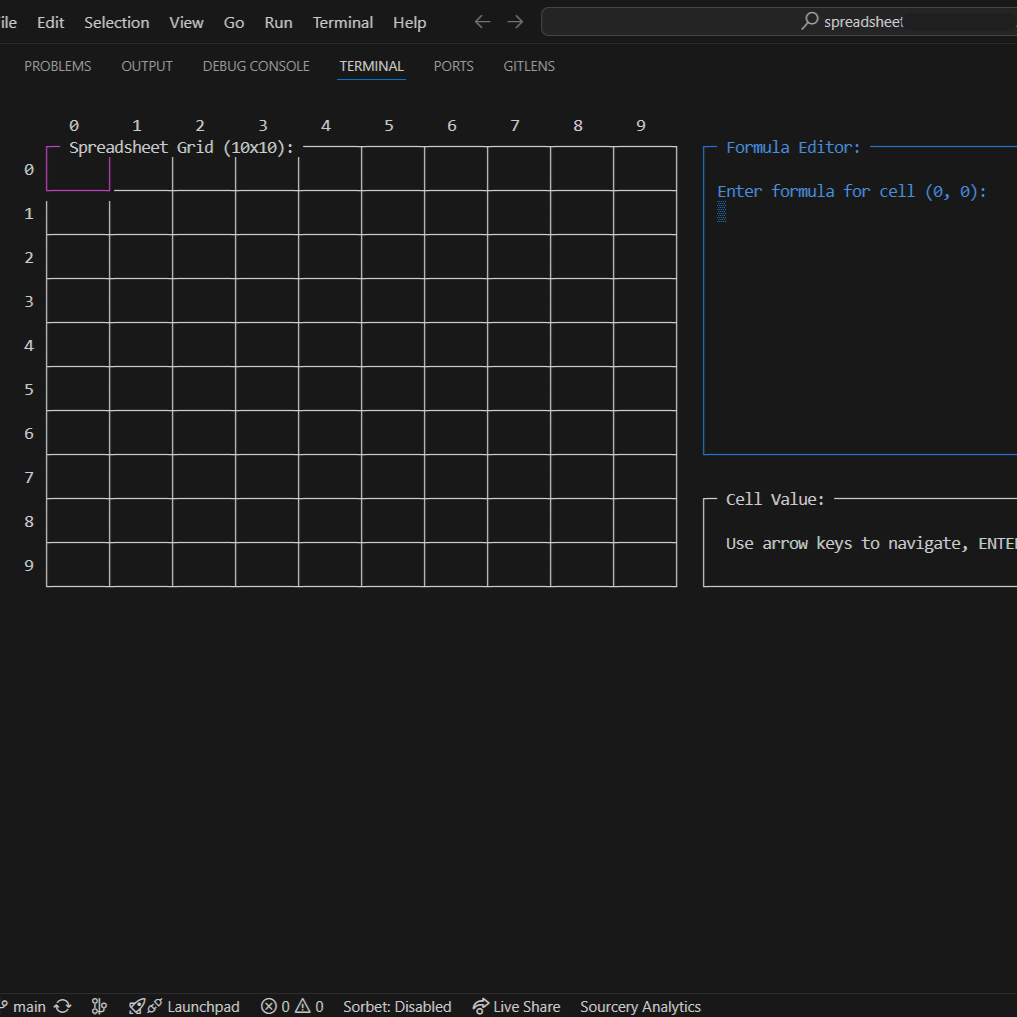
Task: Open the Help menu
Action: point(409,22)
